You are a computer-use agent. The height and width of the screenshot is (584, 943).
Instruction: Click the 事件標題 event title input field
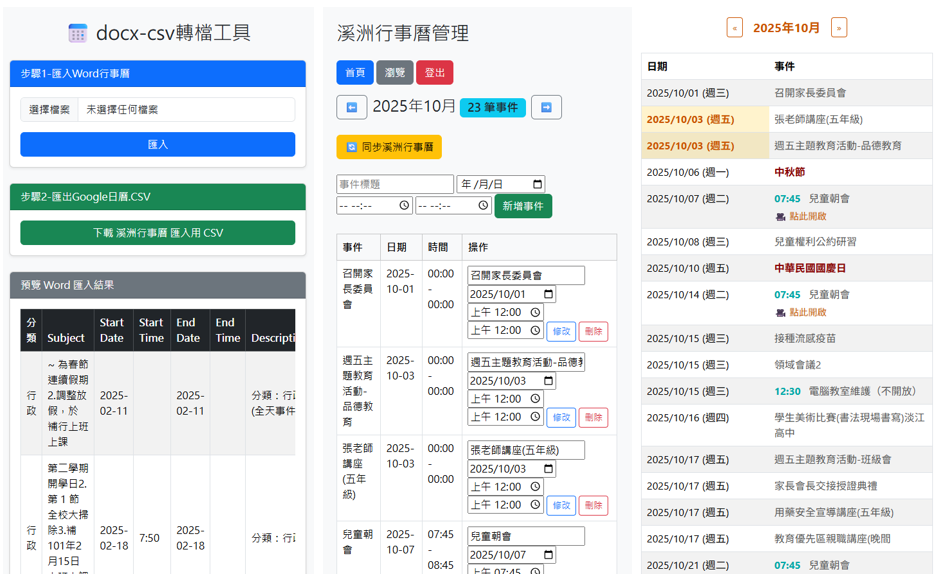395,184
